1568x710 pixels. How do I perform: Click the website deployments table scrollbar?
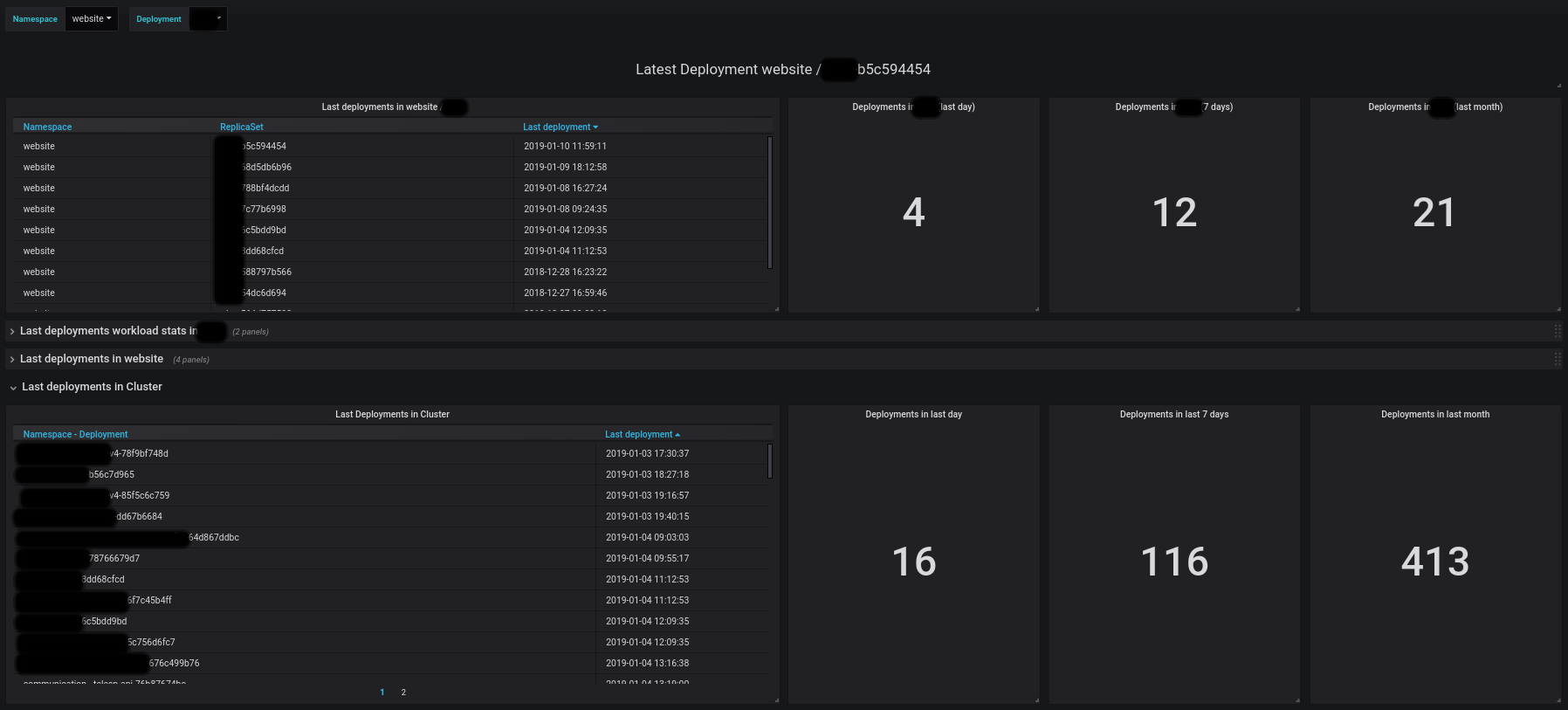pos(770,203)
